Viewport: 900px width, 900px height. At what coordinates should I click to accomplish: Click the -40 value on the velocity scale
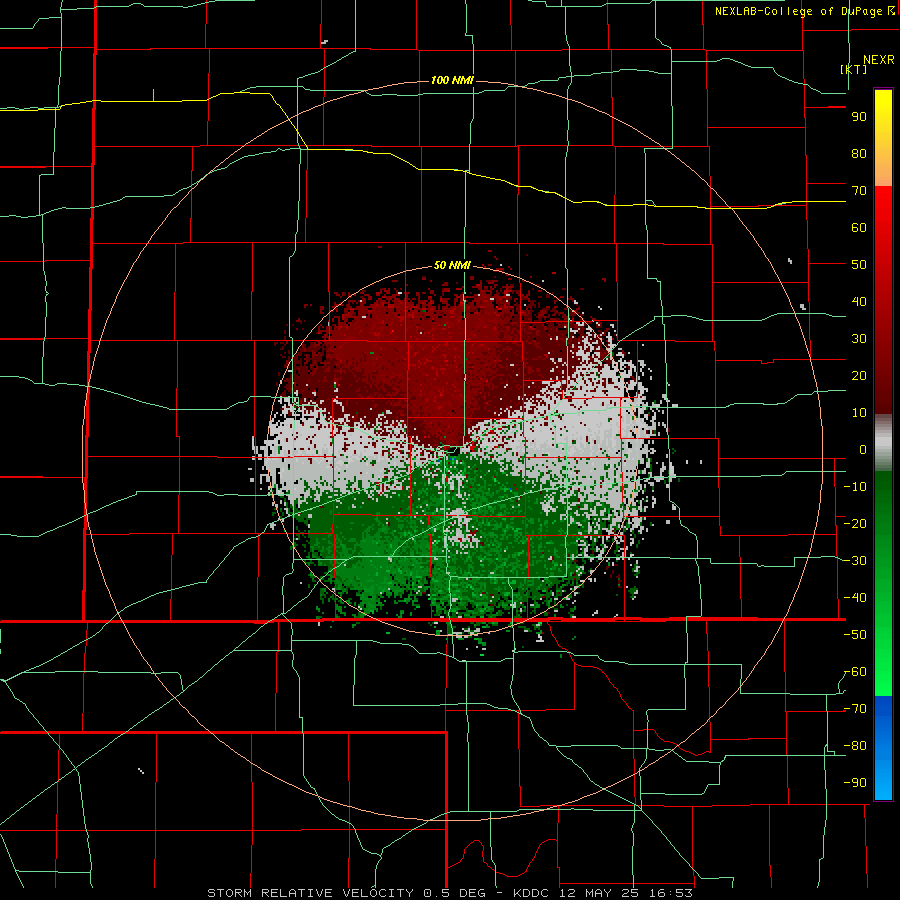click(x=855, y=598)
